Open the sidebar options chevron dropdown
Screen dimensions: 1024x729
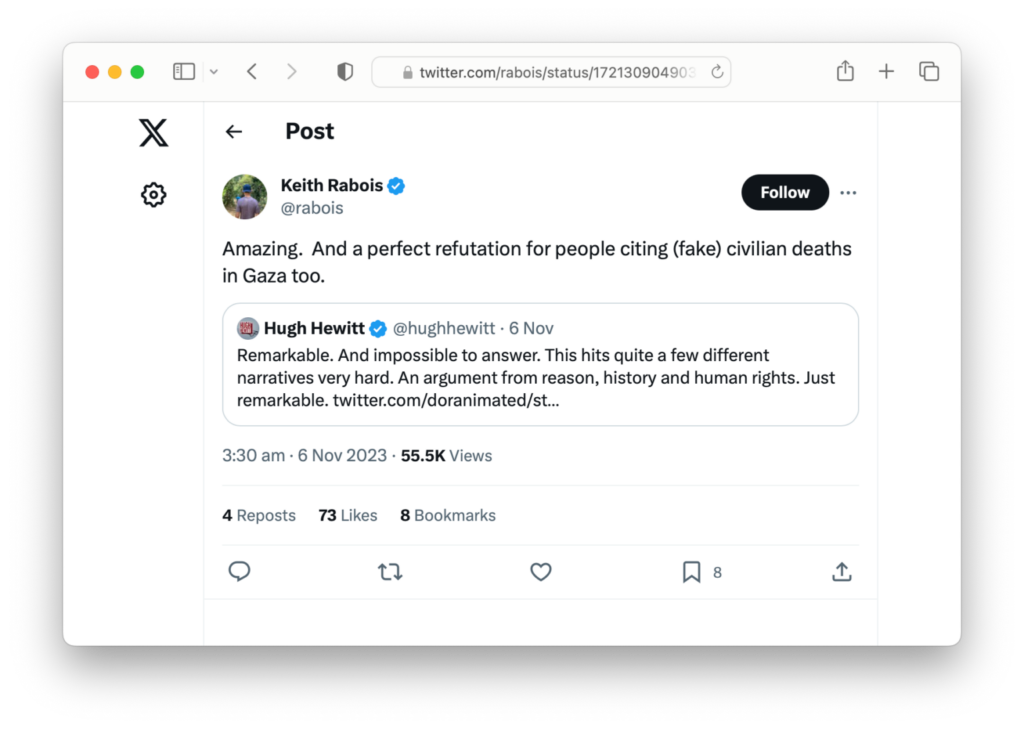tap(213, 71)
